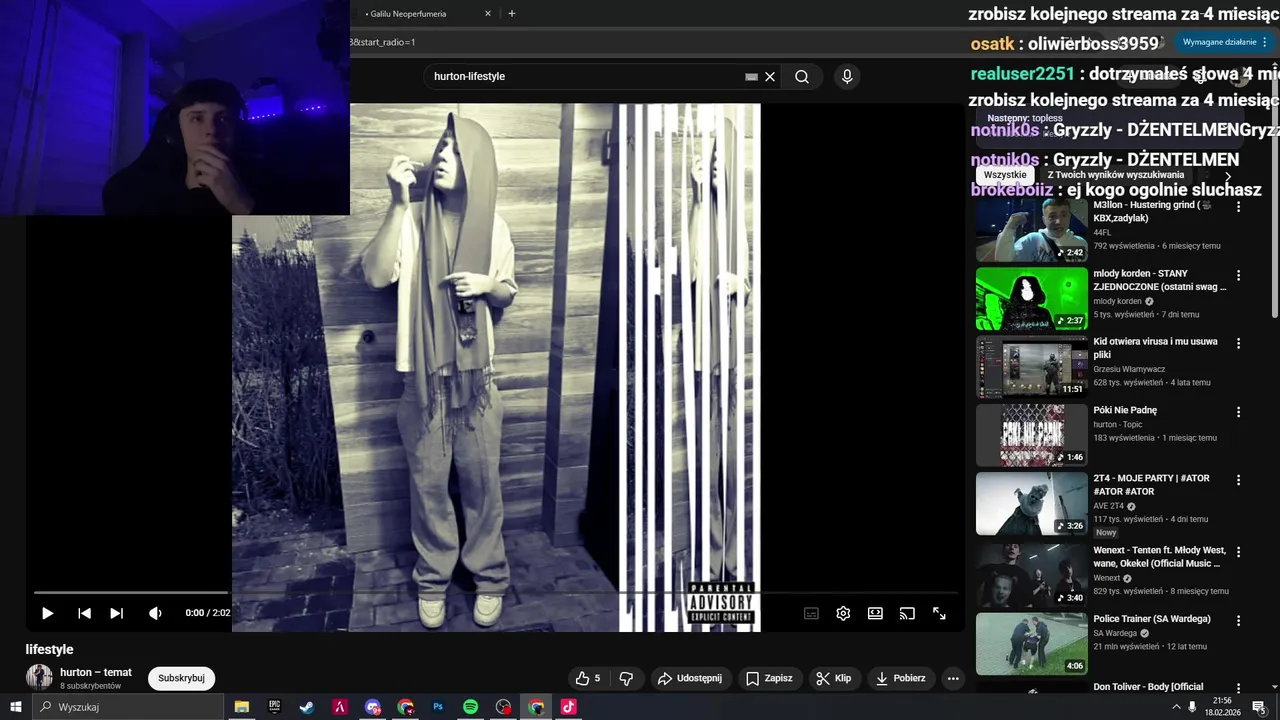Open hurton – temat channel link
This screenshot has height=720, width=1280.
click(x=96, y=672)
